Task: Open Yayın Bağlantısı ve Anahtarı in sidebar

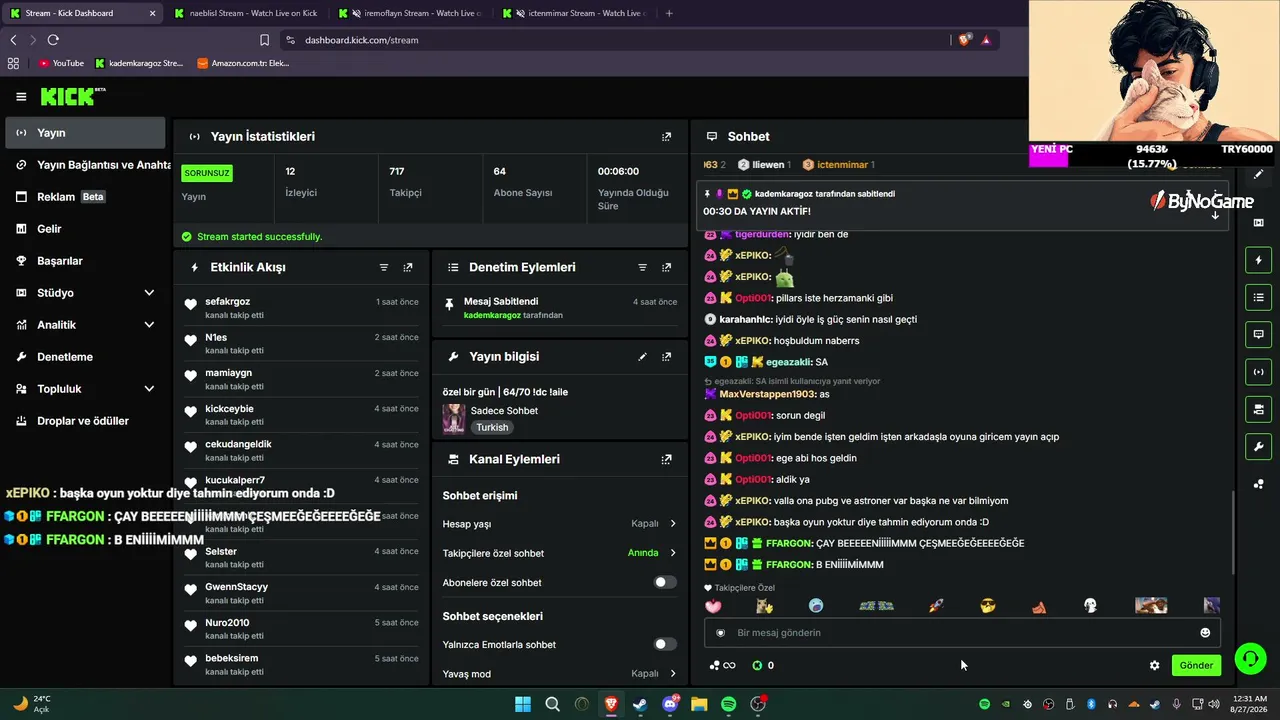Action: 85,165
